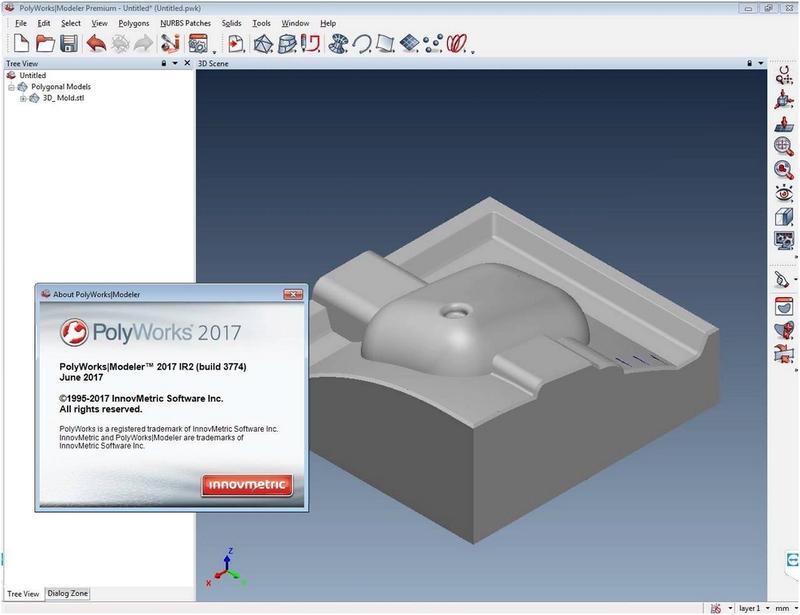
Task: Close the About PolyWorks|Modeler dialog
Action: (x=292, y=294)
